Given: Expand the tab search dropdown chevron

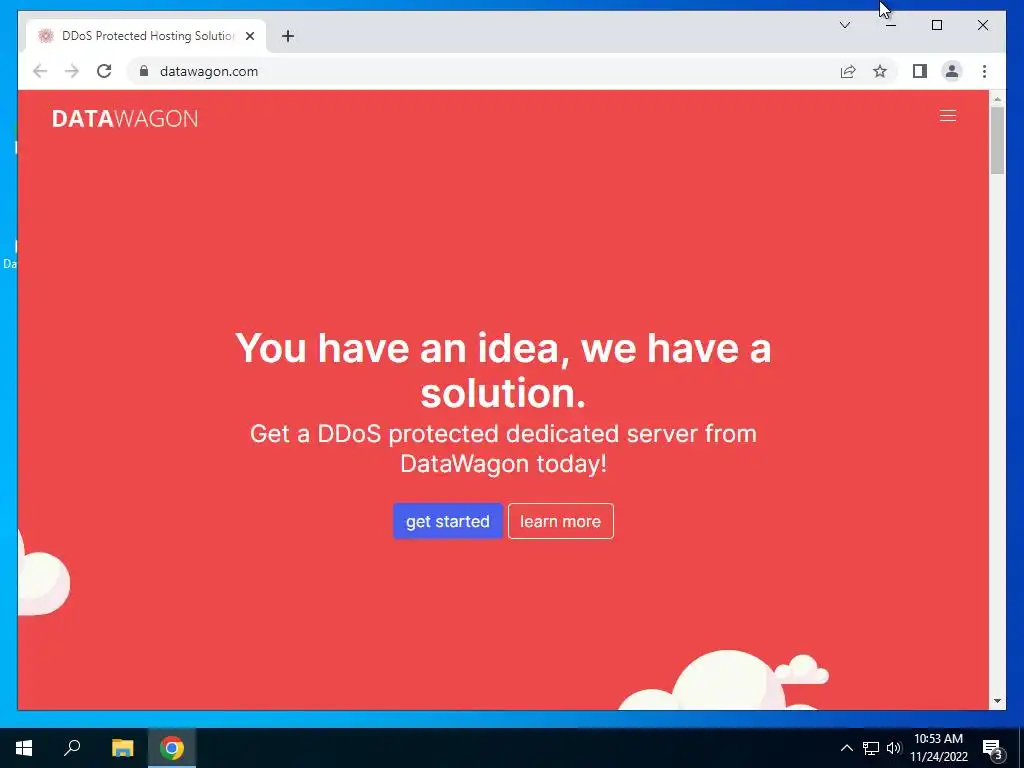Looking at the screenshot, I should coord(844,25).
